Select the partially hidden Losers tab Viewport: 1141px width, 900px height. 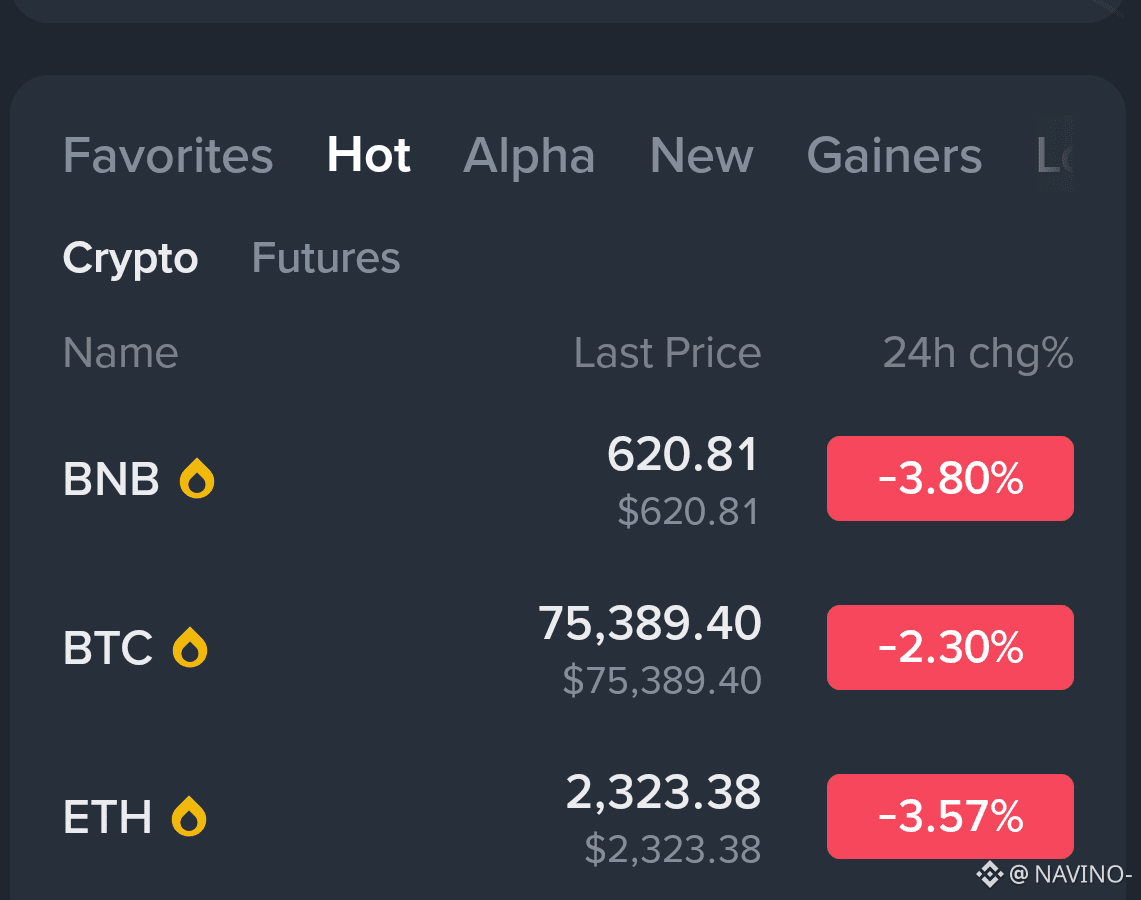click(x=1054, y=155)
